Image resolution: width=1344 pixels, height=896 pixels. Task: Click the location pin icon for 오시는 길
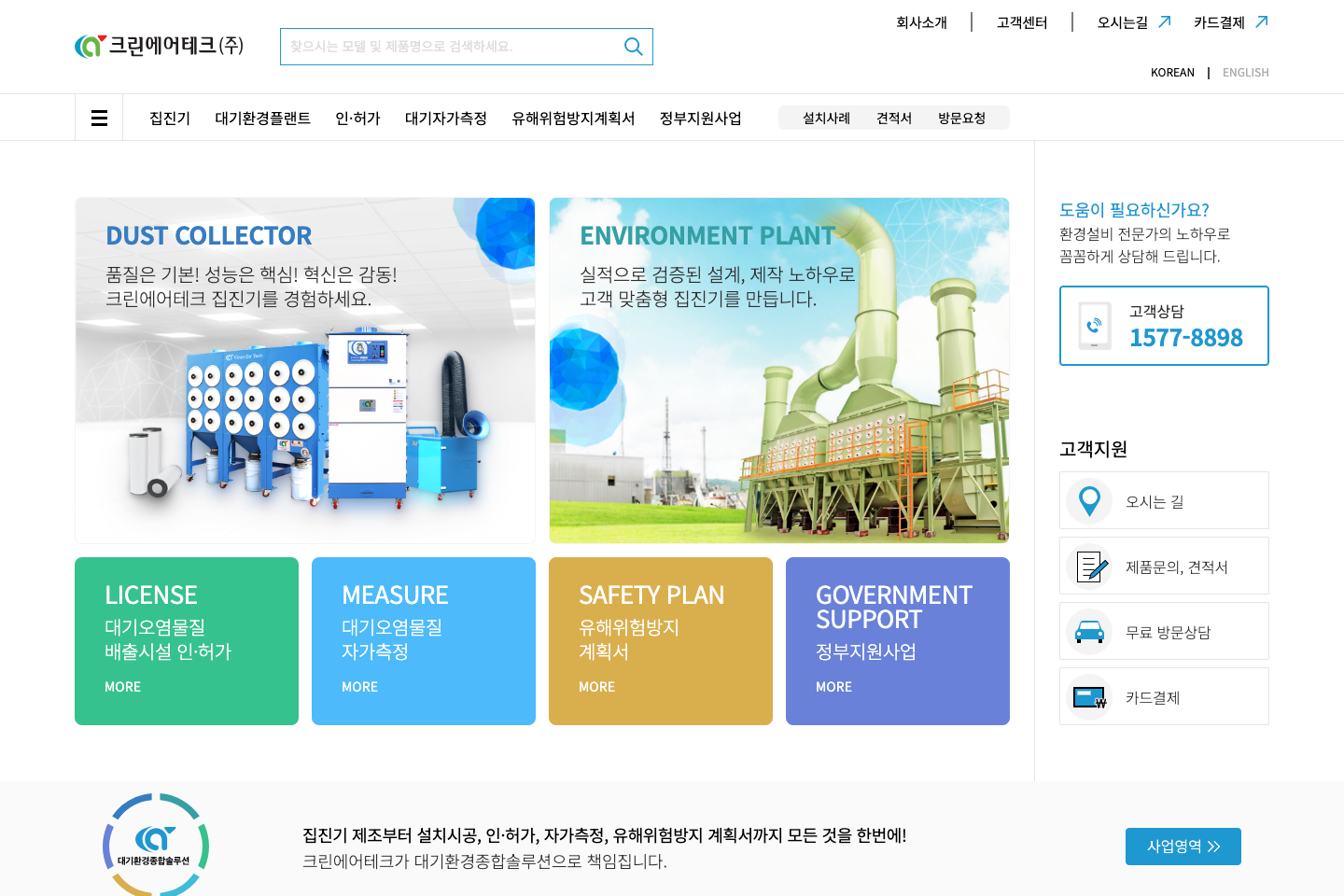point(1089,501)
